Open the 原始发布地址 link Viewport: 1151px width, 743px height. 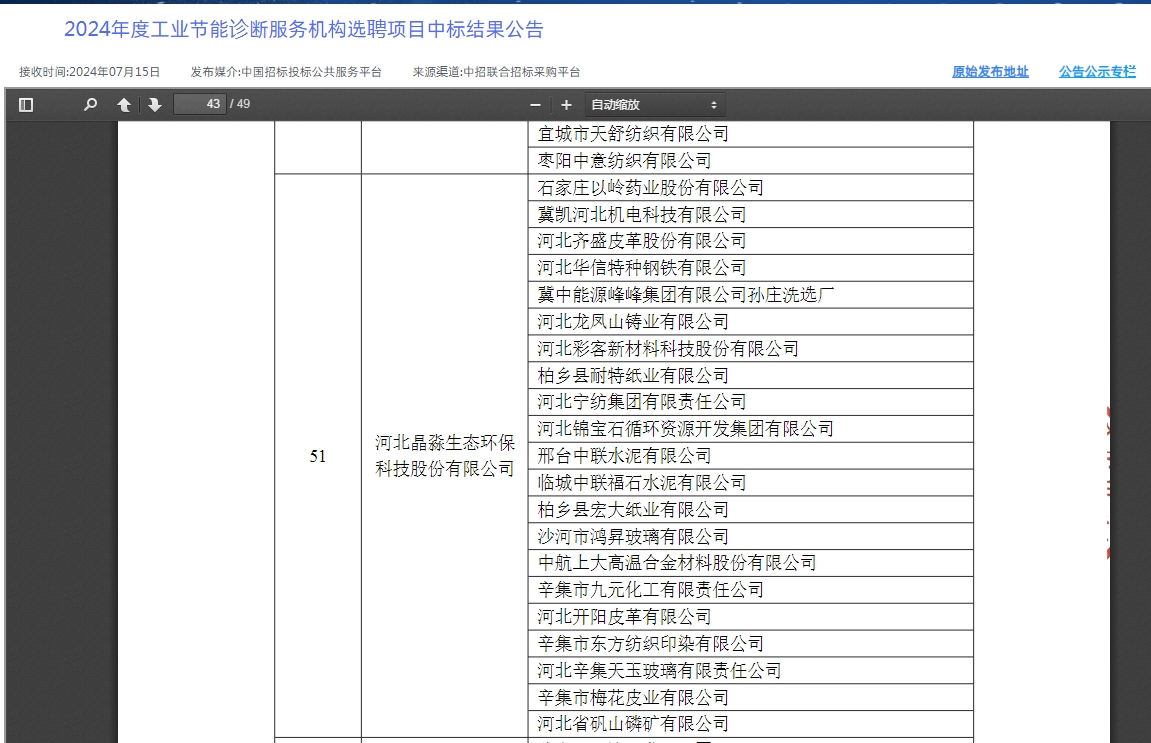[x=990, y=72]
